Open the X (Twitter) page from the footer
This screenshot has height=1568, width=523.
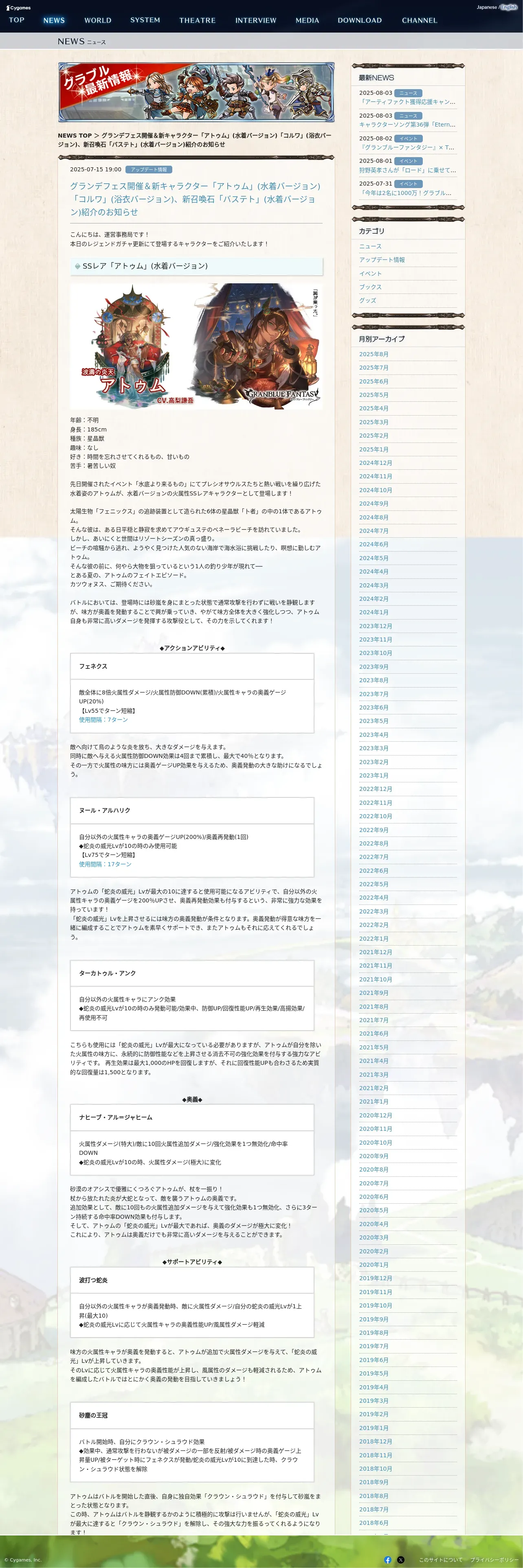401,1559
